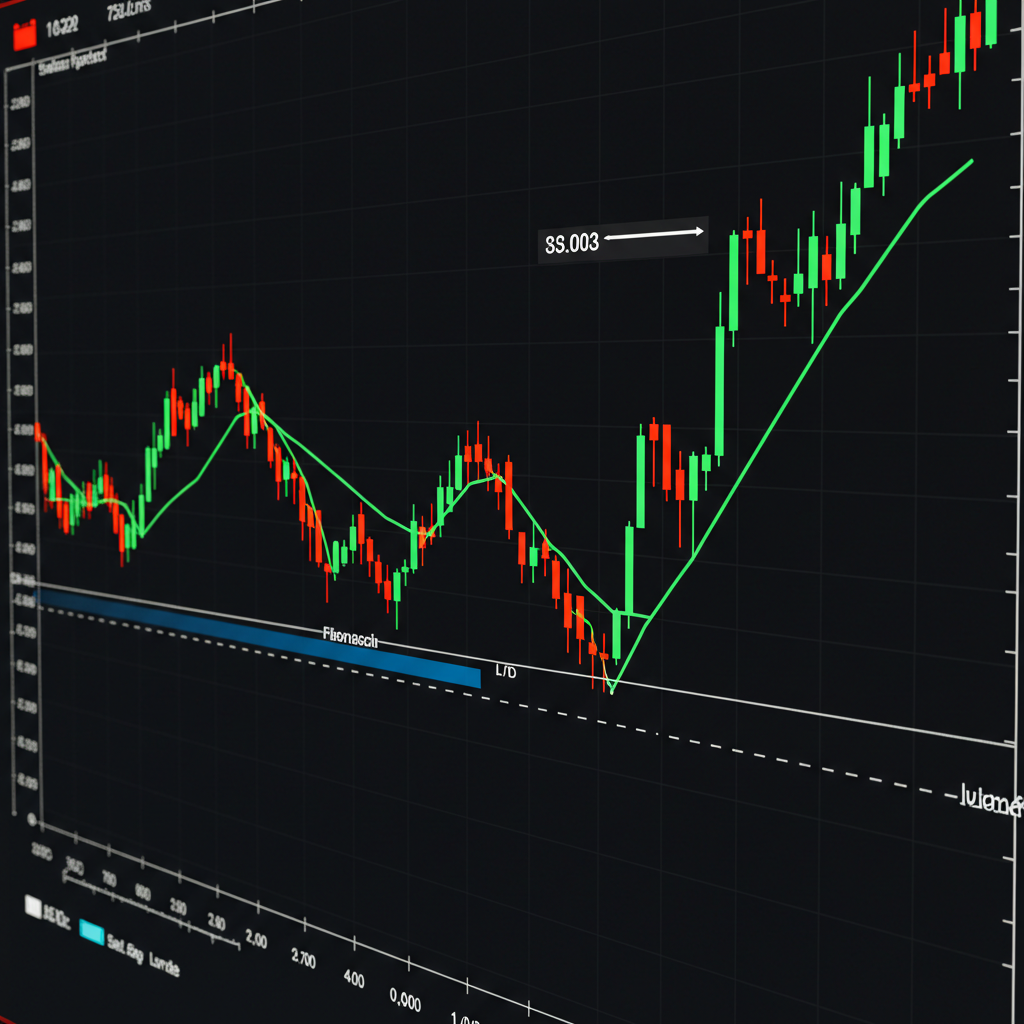Image resolution: width=1024 pixels, height=1024 pixels.
Task: Click the 2.700 x-axis label
Action: (x=304, y=958)
